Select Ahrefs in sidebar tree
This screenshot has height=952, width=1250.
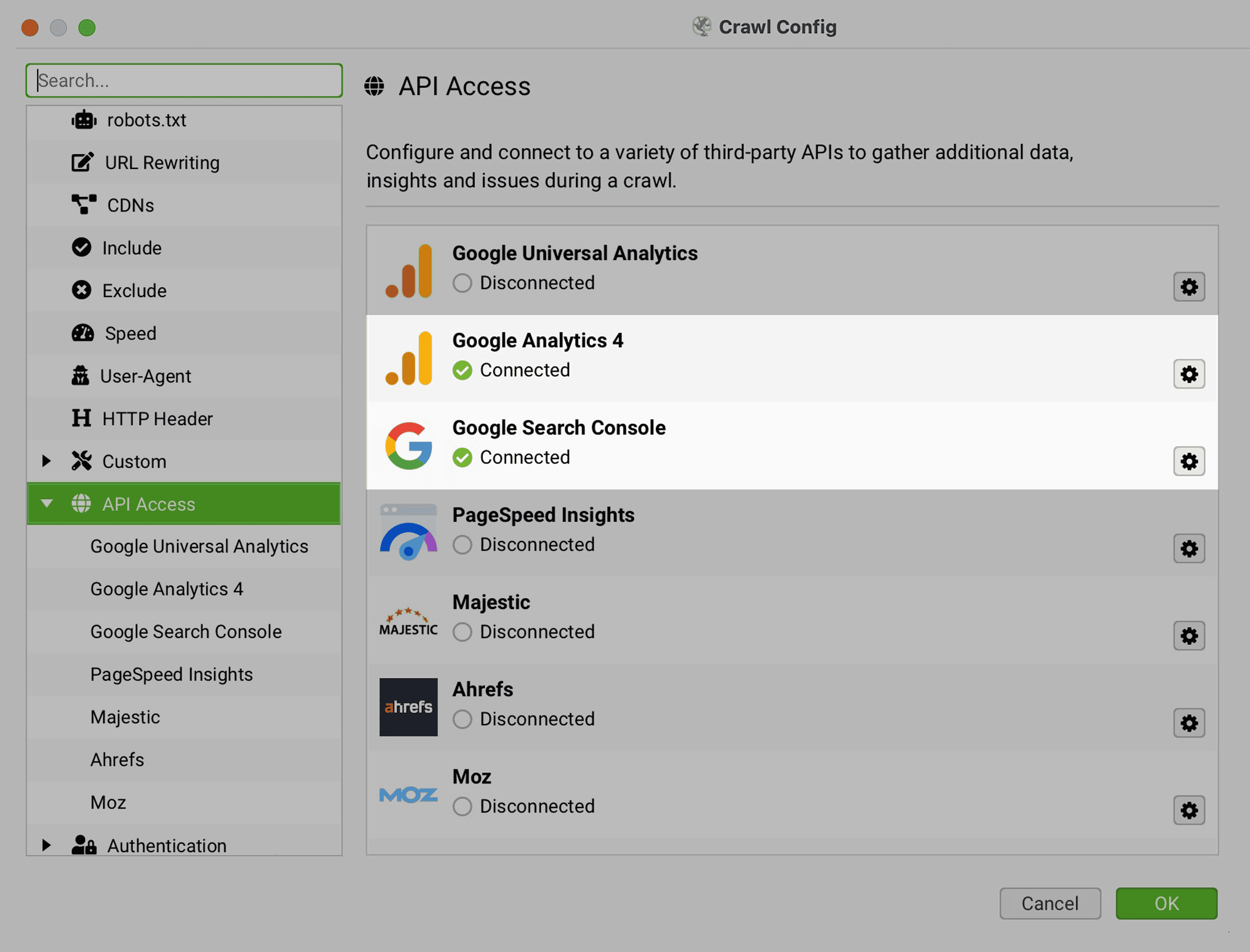[184, 760]
